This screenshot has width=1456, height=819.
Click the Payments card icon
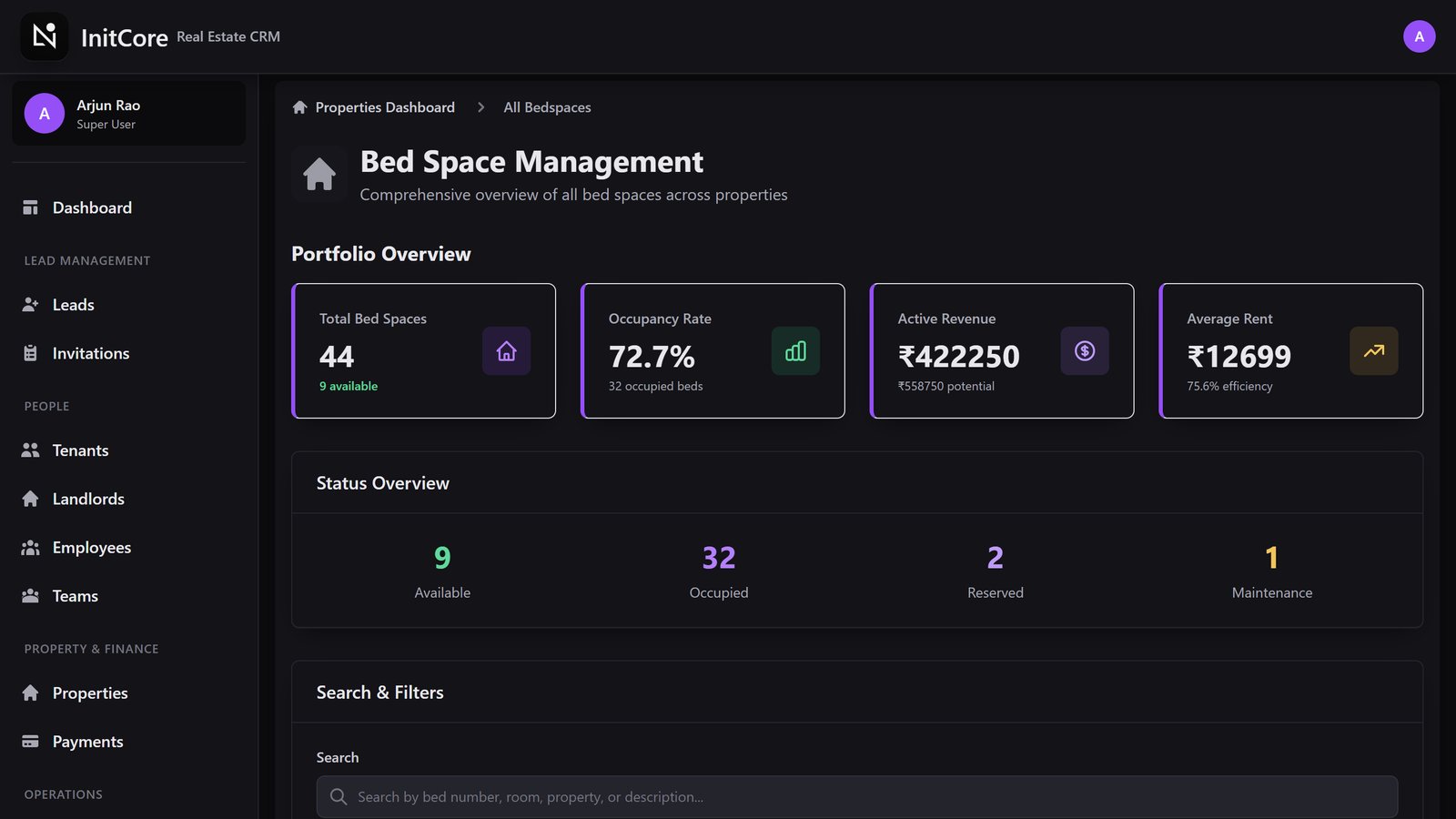30,742
